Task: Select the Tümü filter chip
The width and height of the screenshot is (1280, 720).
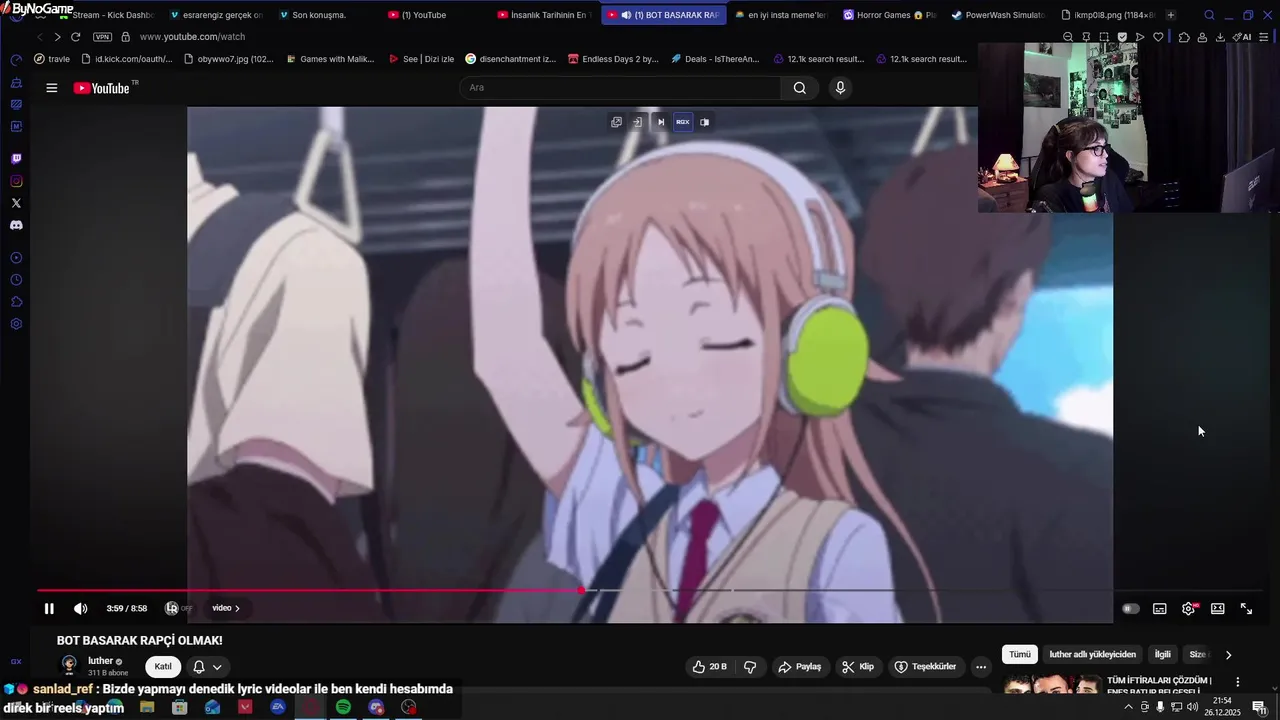Action: click(x=1019, y=655)
